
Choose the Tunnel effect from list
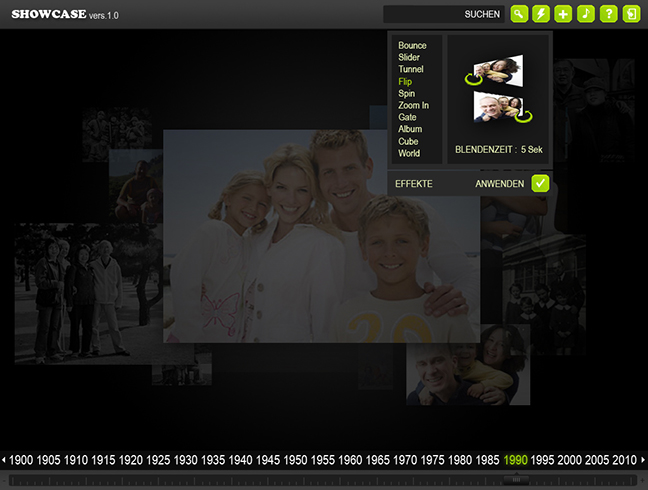click(x=411, y=70)
